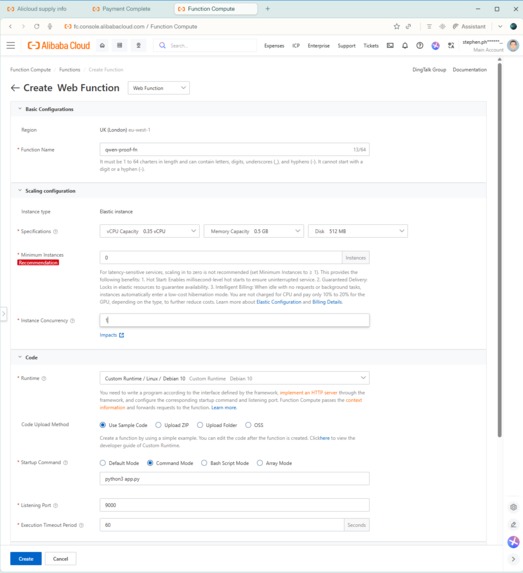Select Use Sample Code upload method
The width and height of the screenshot is (523, 573).
click(x=103, y=425)
